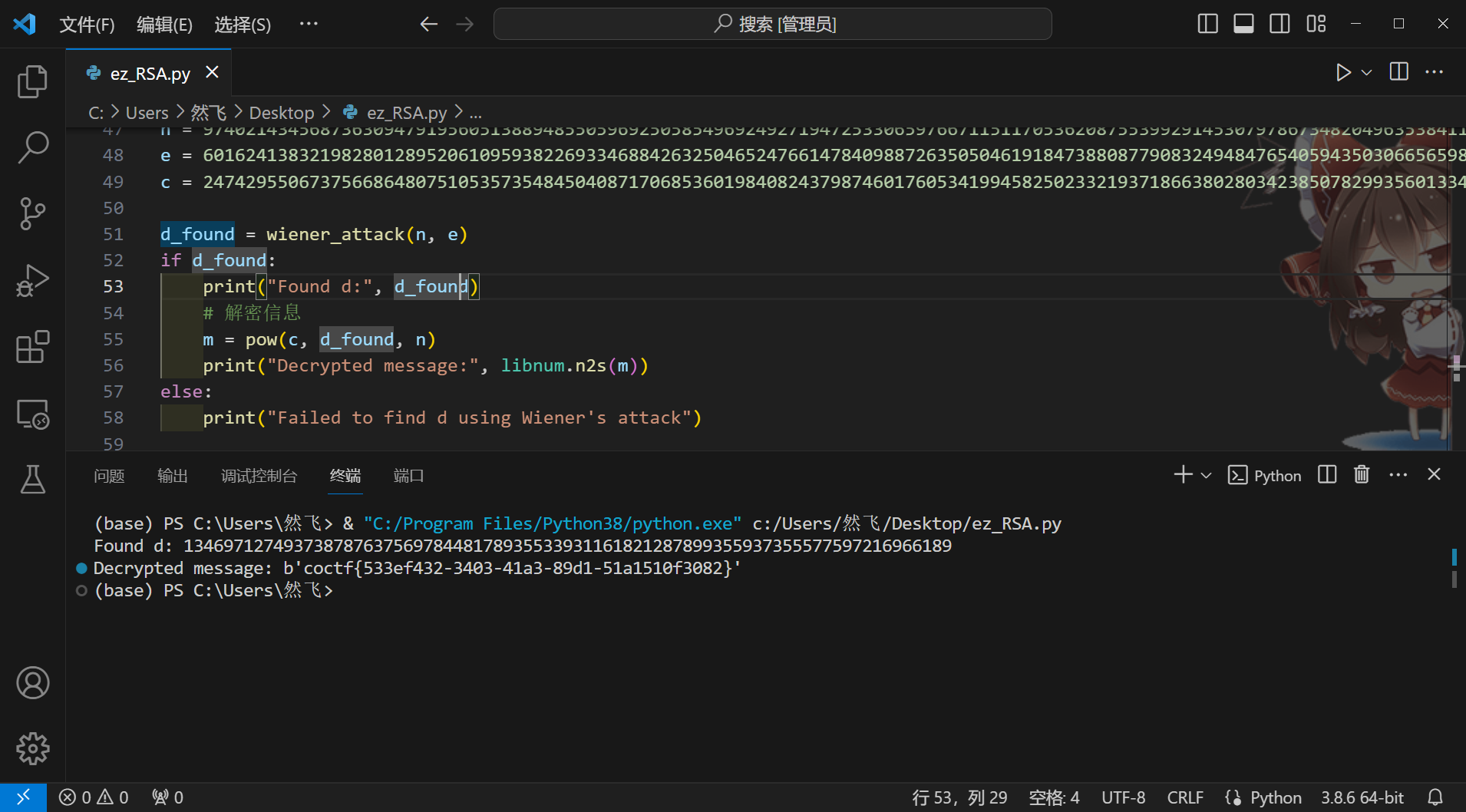
Task: Click the 空格: 4 indentation status item
Action: [1054, 797]
